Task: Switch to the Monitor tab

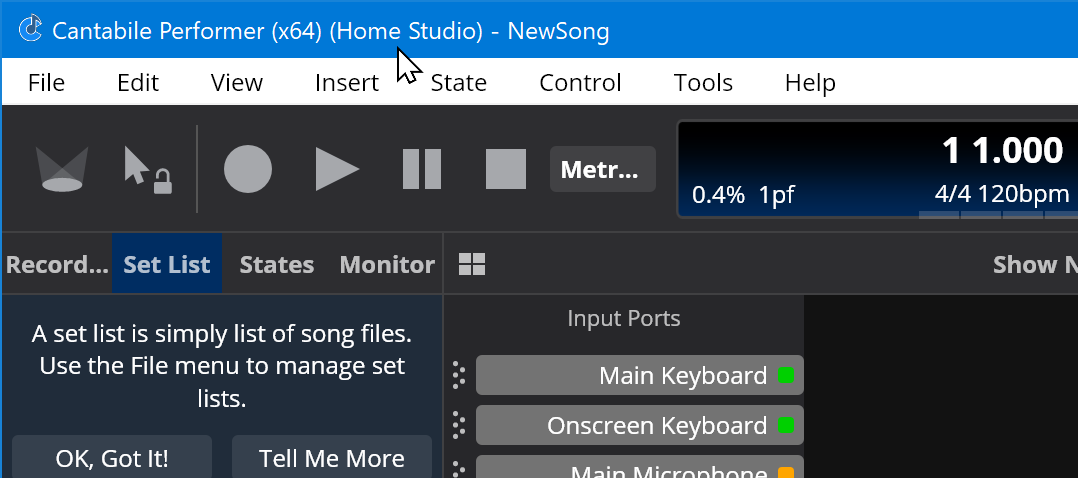Action: 387,265
